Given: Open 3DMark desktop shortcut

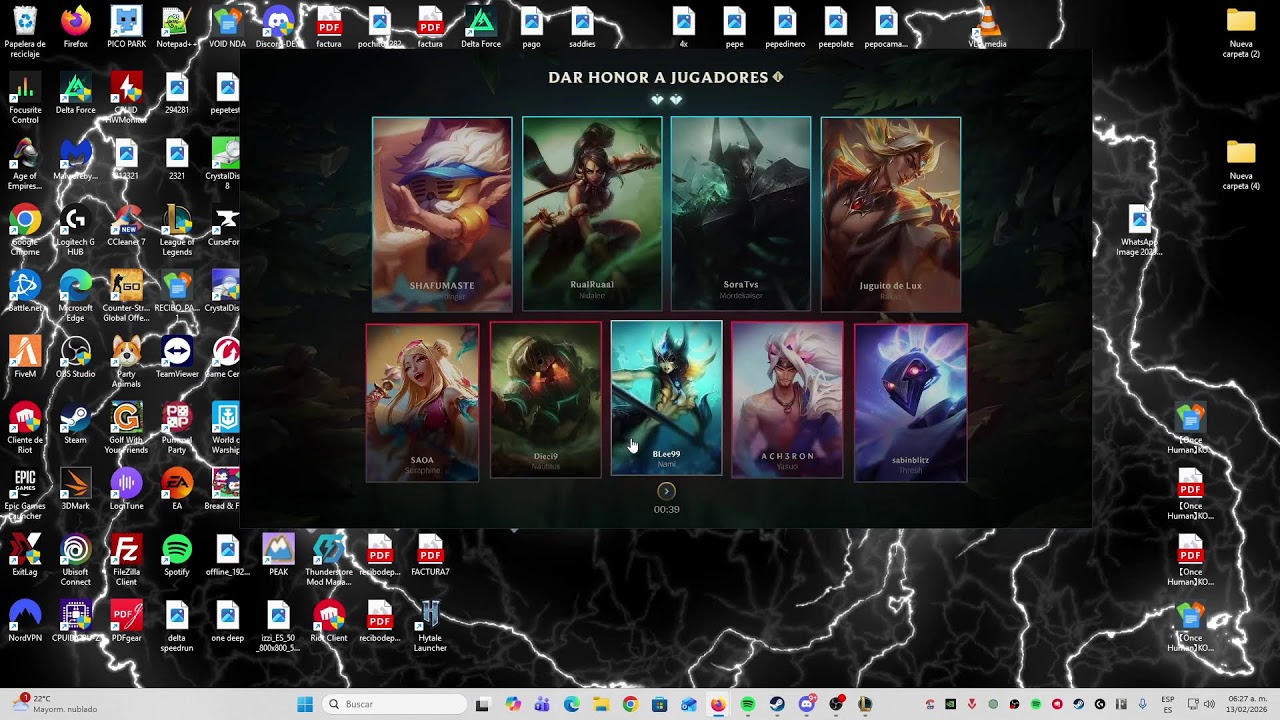Looking at the screenshot, I should coord(75,490).
